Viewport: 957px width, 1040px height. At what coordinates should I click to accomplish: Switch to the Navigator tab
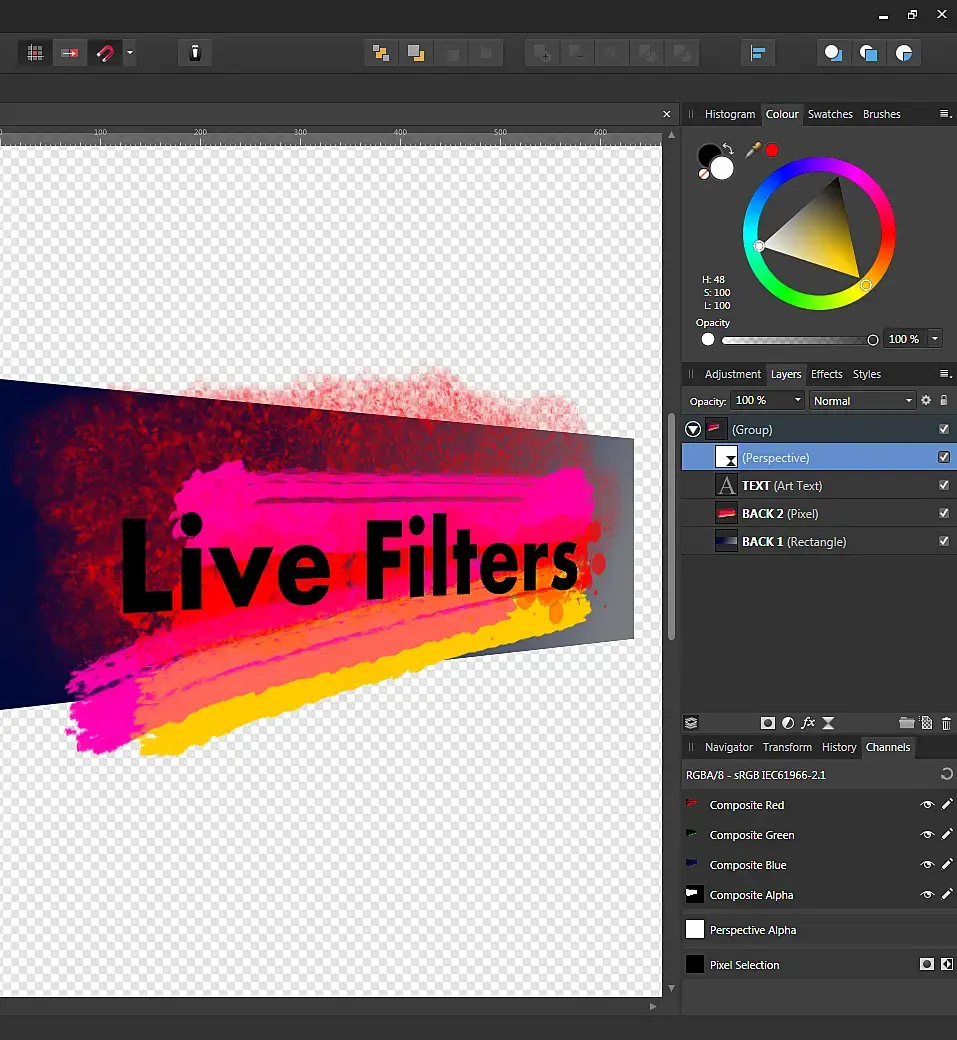(728, 747)
